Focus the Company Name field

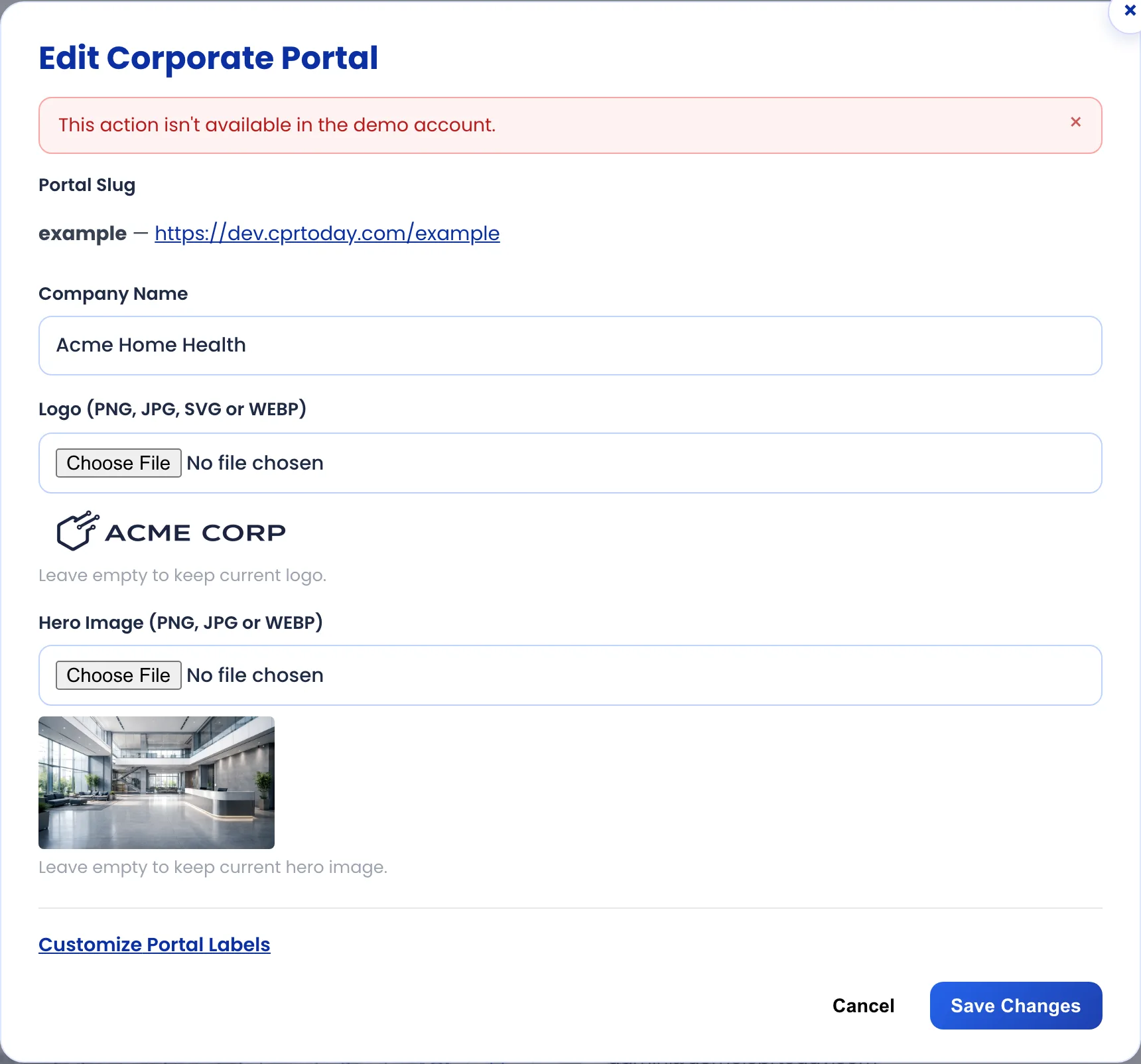(570, 346)
